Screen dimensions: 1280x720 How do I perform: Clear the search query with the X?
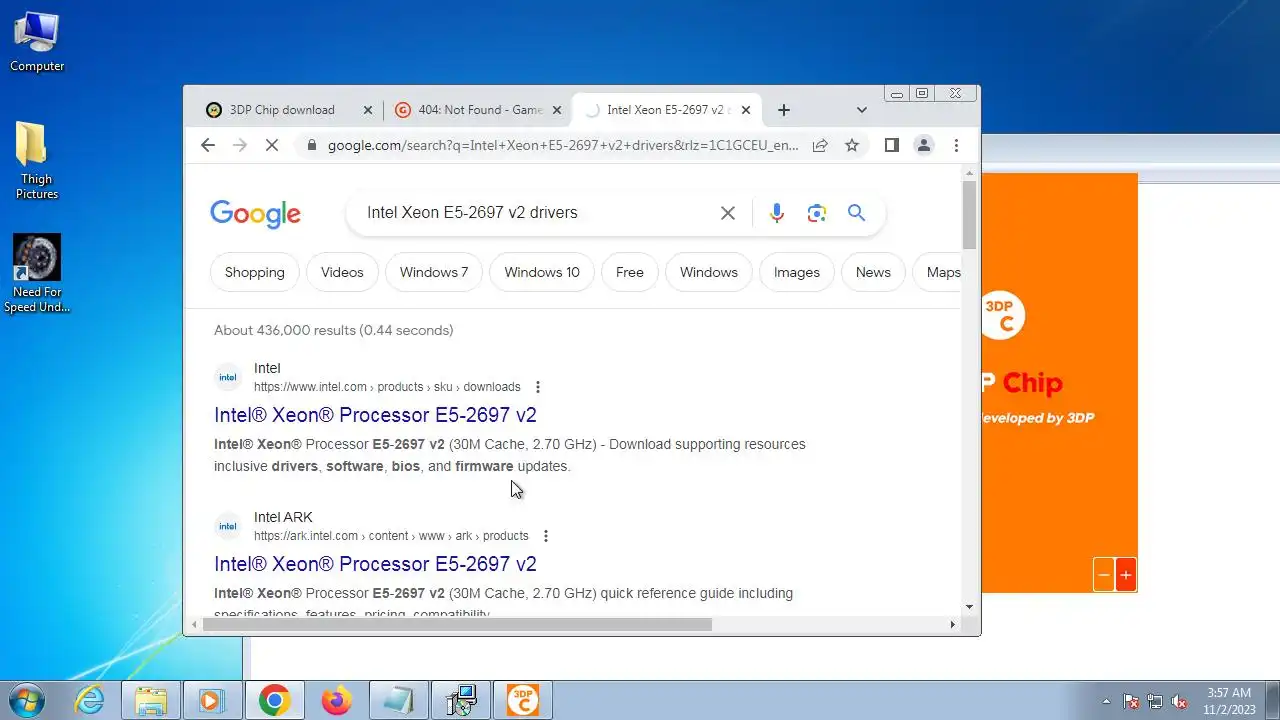click(x=728, y=213)
